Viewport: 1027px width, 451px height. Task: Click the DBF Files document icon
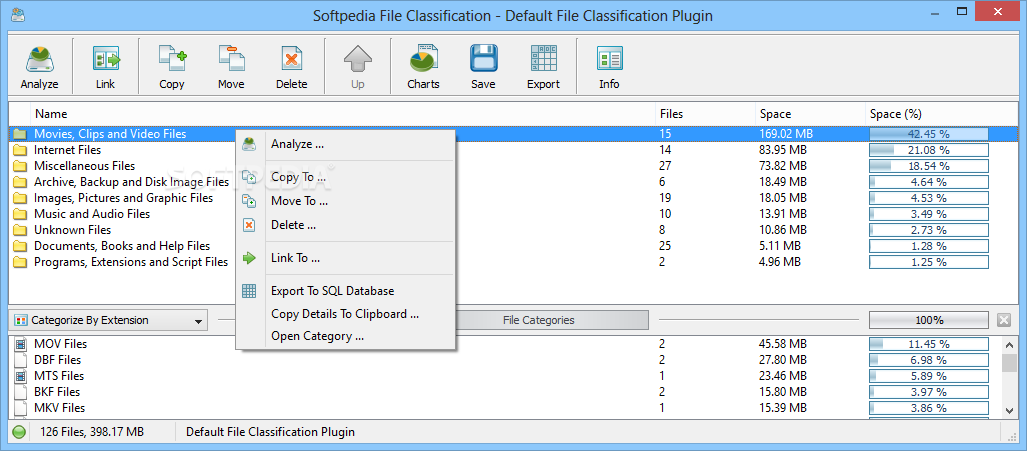coord(20,360)
